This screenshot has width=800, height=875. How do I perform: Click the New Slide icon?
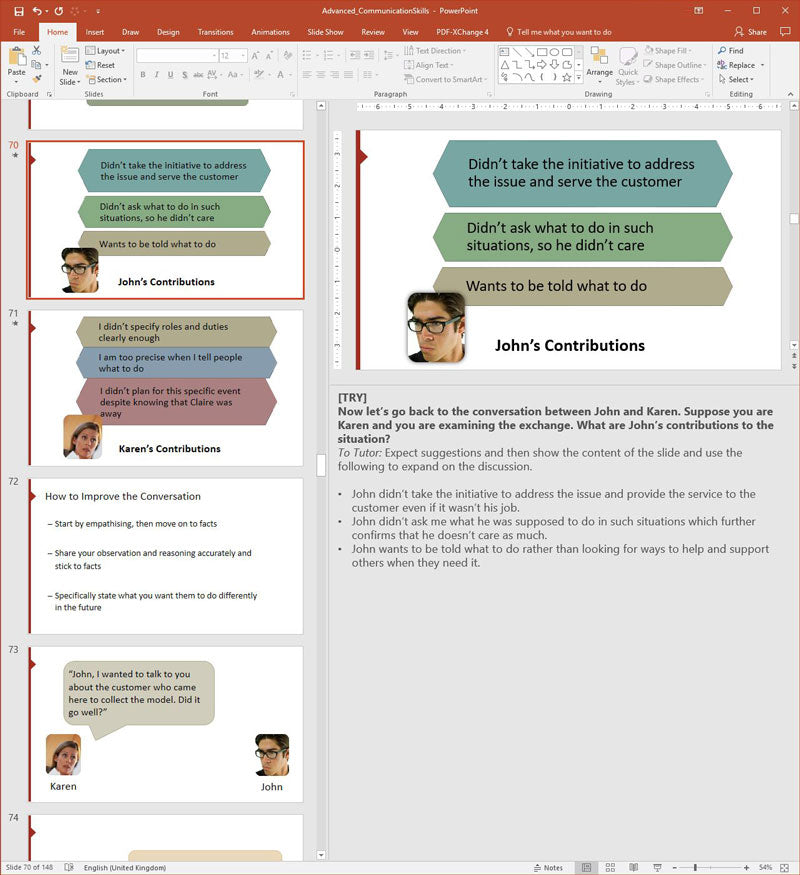click(x=70, y=56)
